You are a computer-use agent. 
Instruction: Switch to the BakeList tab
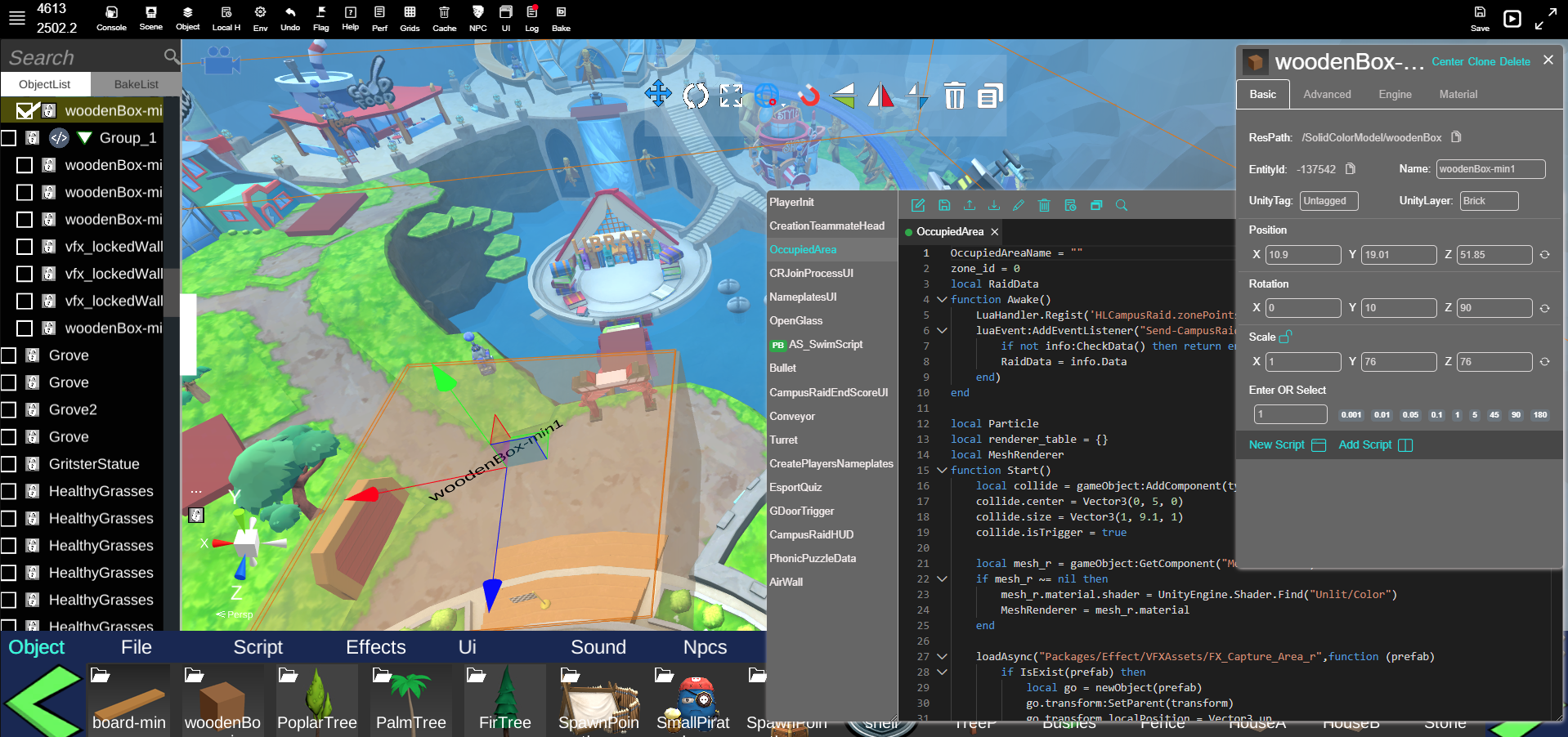click(x=136, y=84)
